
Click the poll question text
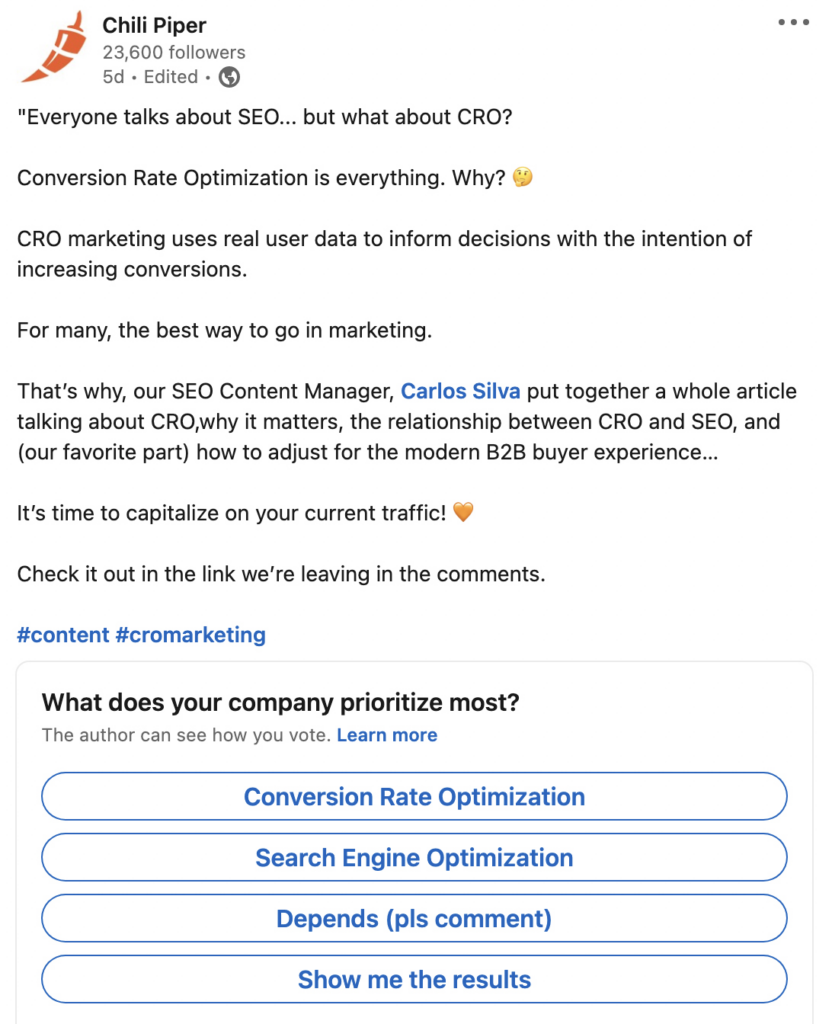(279, 703)
